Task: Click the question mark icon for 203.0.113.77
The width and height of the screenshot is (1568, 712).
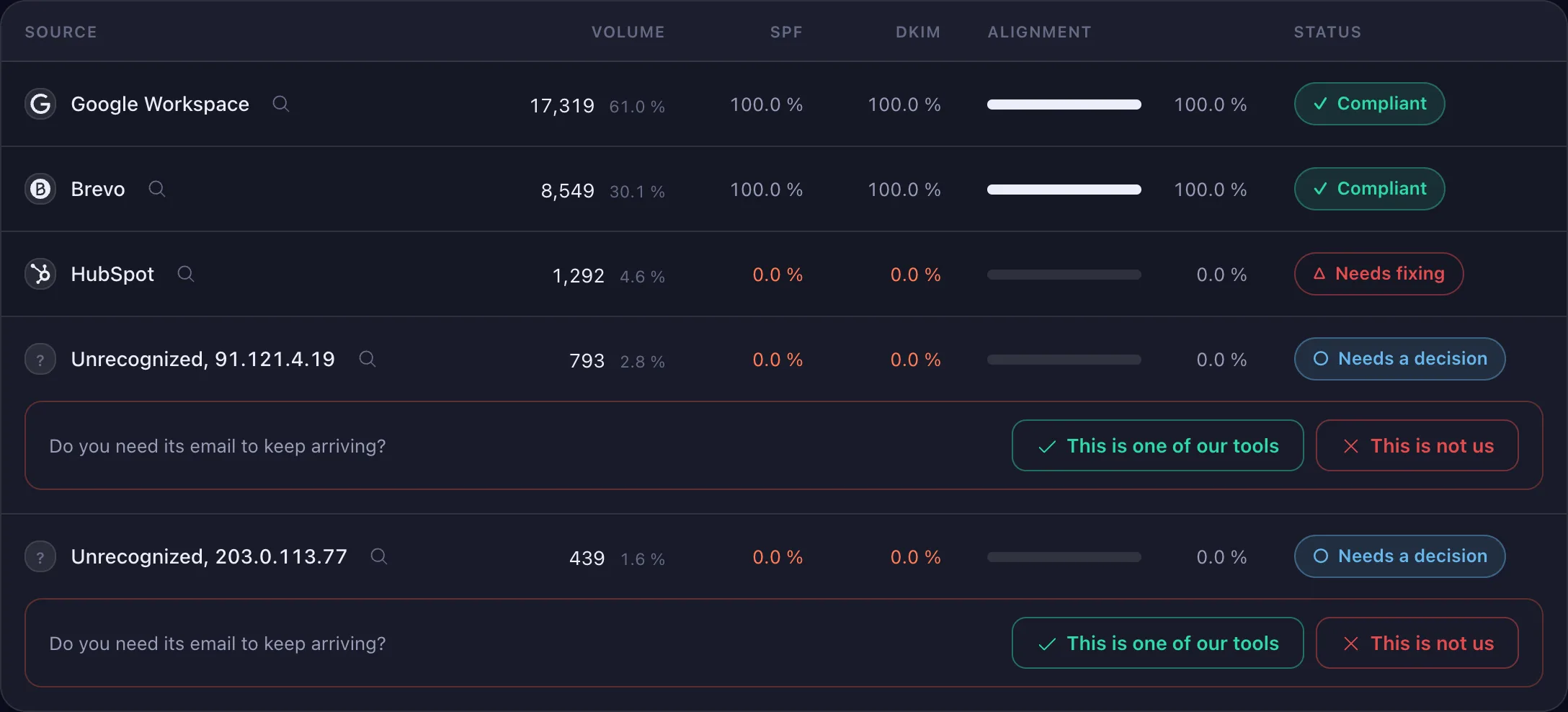Action: 40,556
